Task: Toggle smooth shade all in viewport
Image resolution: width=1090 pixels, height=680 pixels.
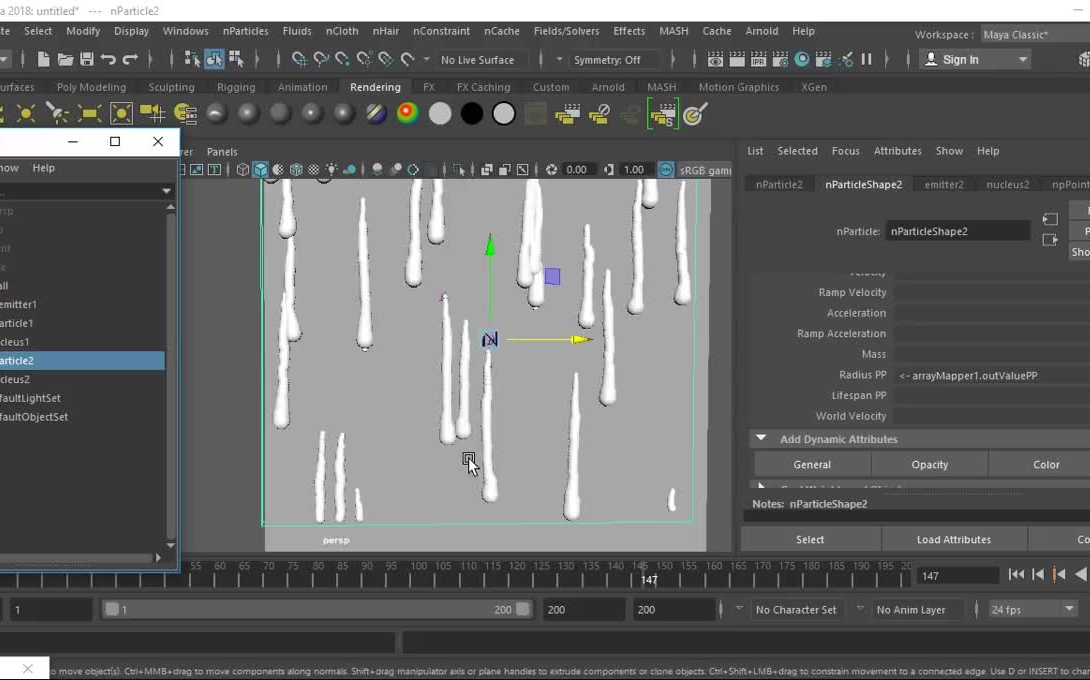Action: coord(260,170)
